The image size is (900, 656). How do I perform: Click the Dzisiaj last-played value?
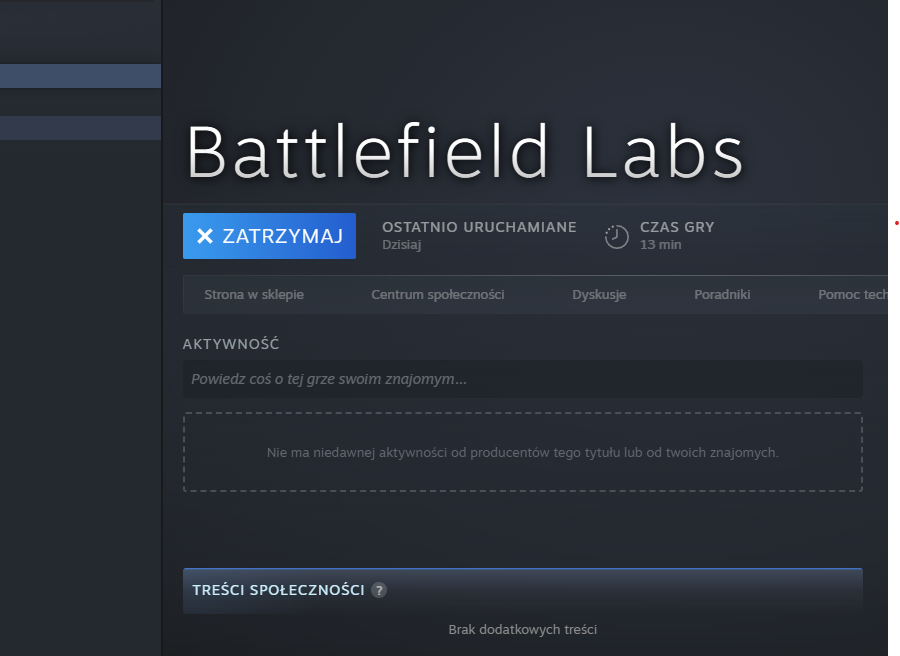click(401, 245)
